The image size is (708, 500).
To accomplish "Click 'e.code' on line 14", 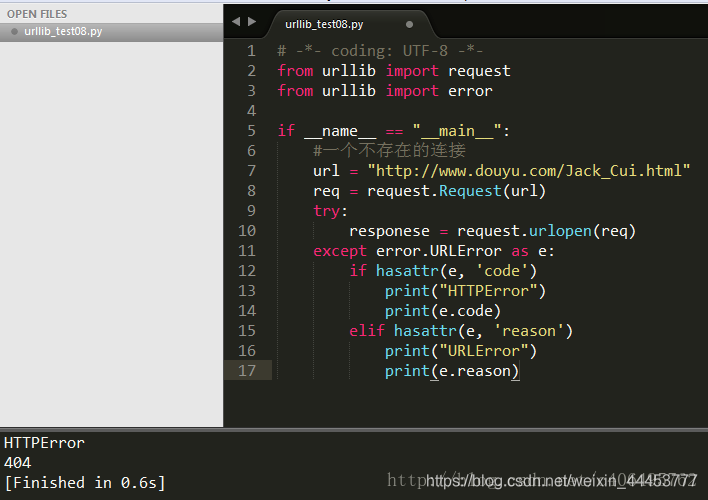I will [x=466, y=311].
